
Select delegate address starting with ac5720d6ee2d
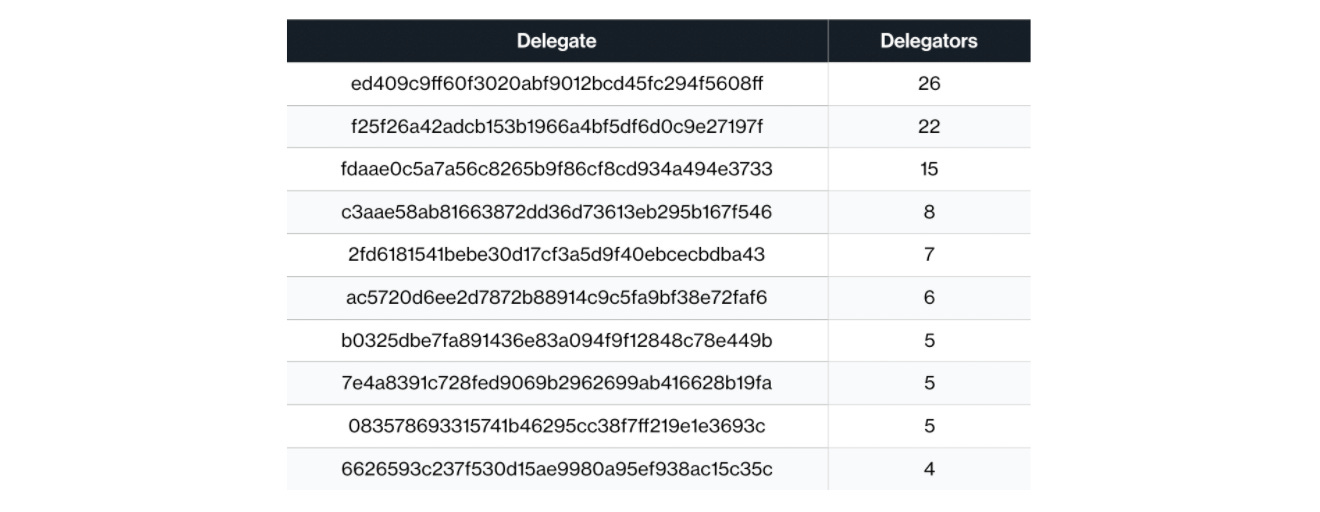click(x=556, y=298)
